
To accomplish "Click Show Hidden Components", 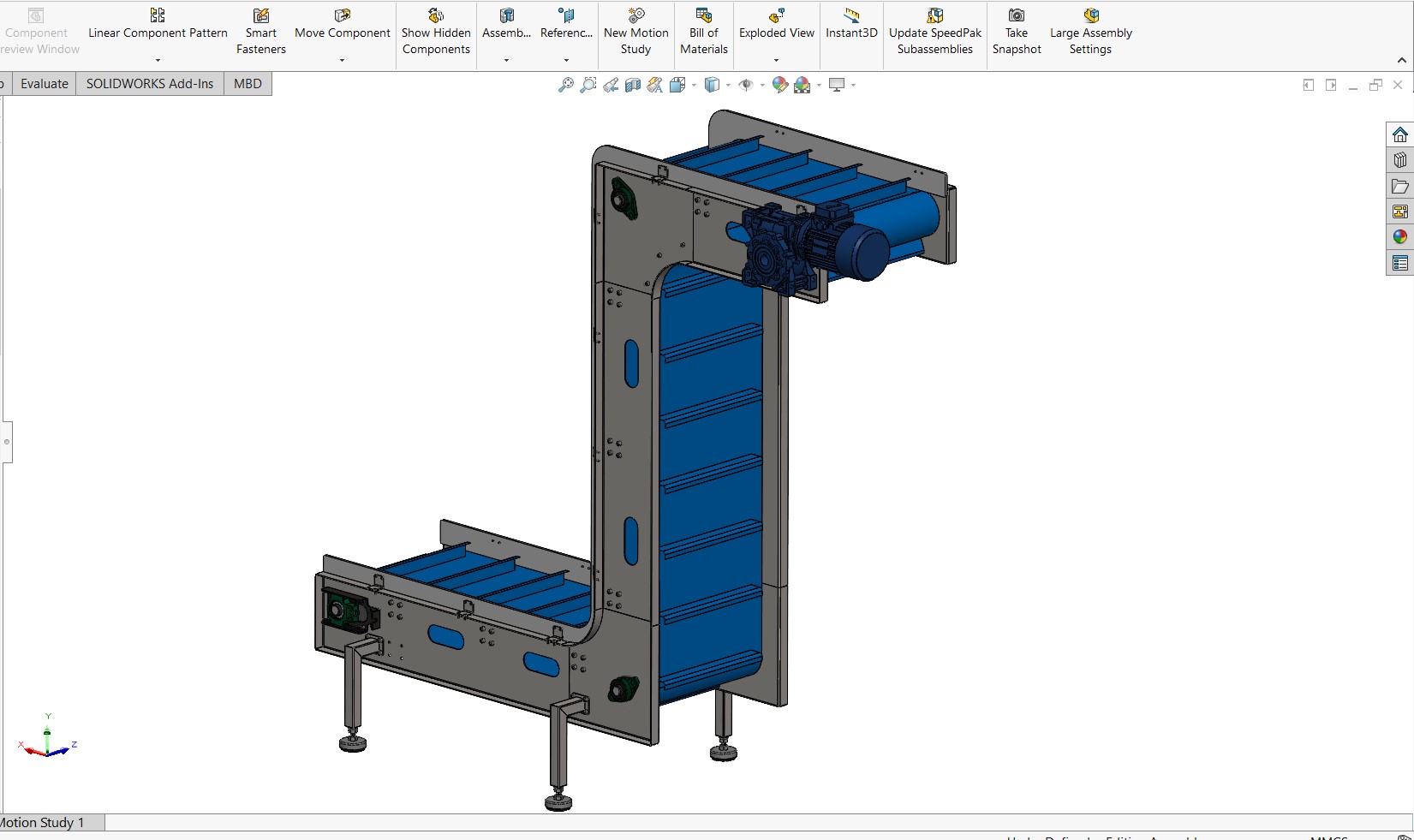I will click(x=436, y=32).
